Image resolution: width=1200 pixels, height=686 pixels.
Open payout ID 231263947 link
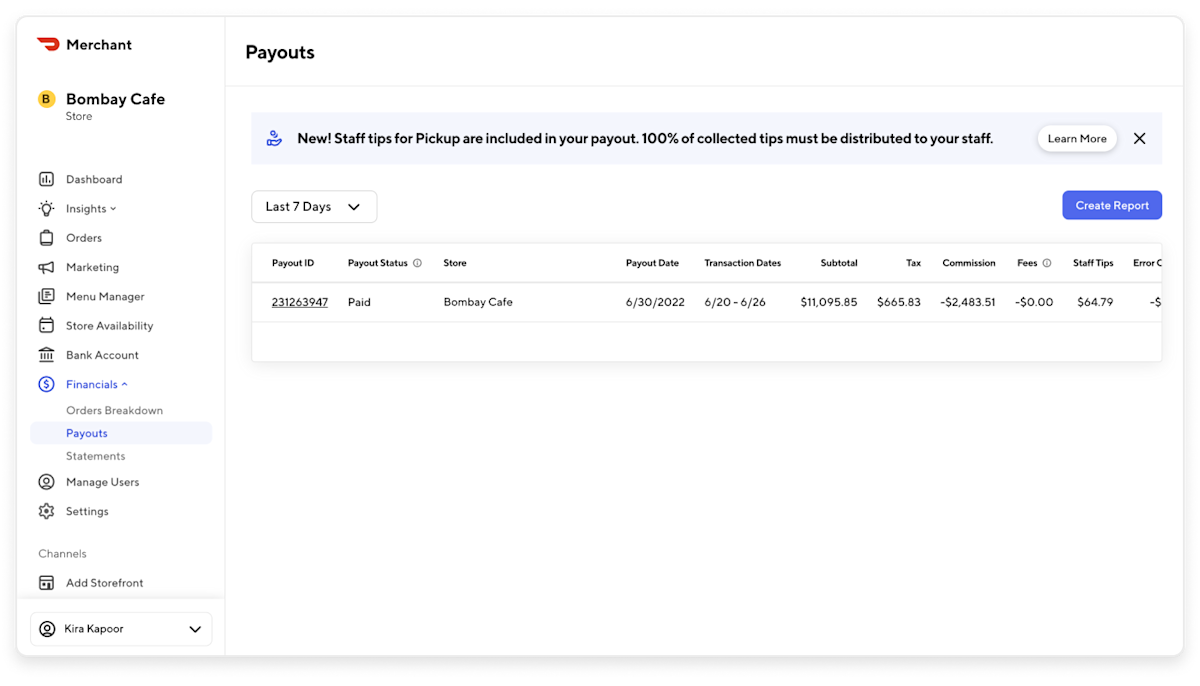(300, 302)
